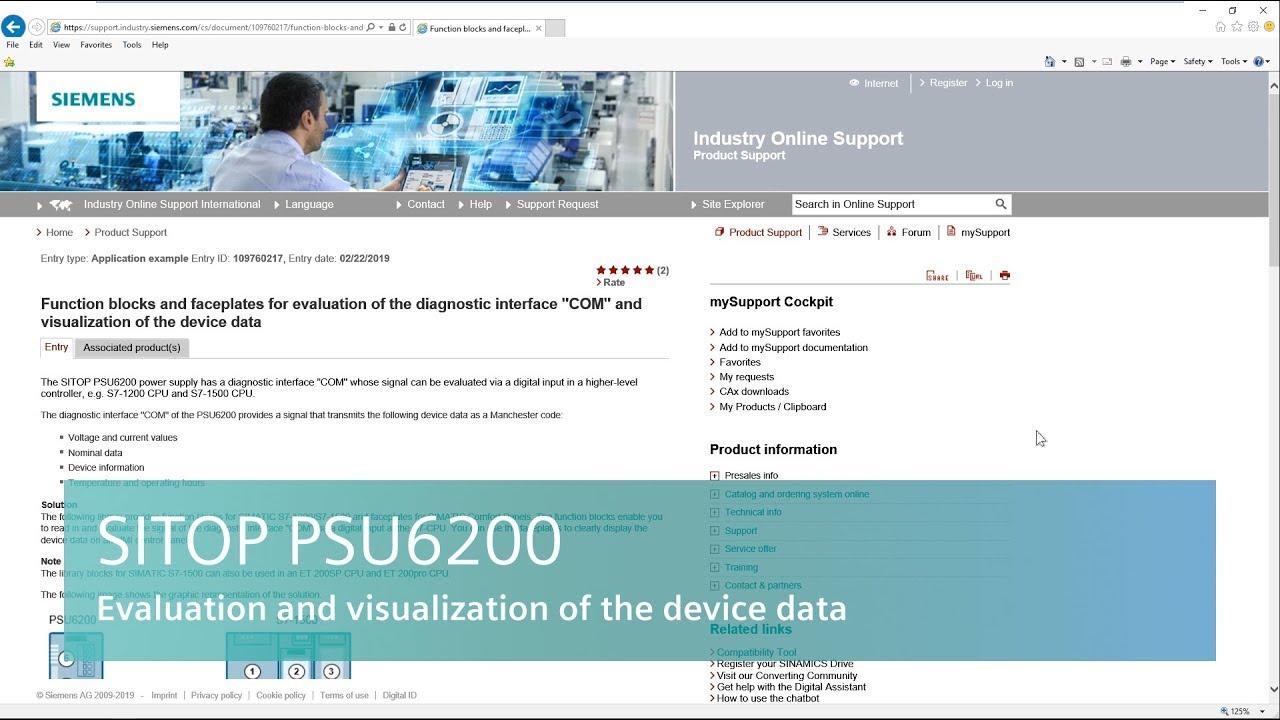
Task: Open a new browser tab
Action: pos(555,28)
